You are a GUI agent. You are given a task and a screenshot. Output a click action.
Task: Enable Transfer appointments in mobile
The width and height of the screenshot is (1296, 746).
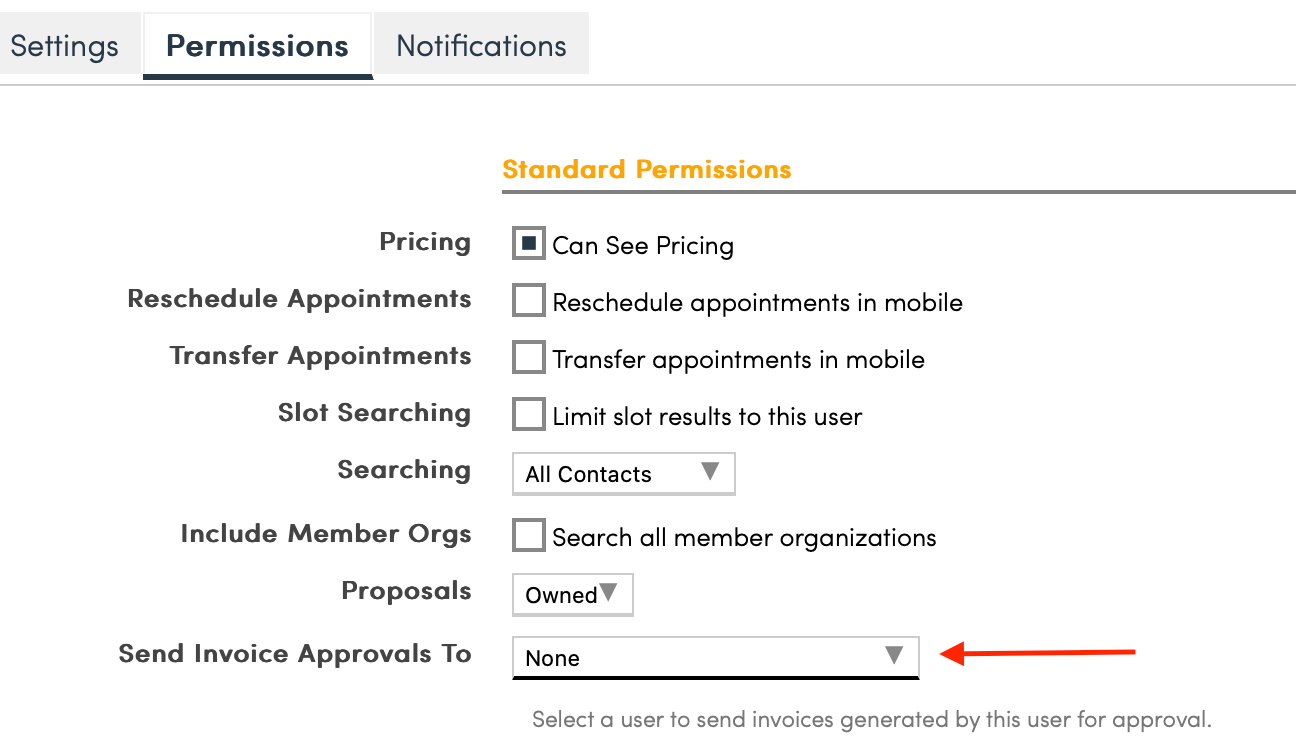pyautogui.click(x=529, y=358)
